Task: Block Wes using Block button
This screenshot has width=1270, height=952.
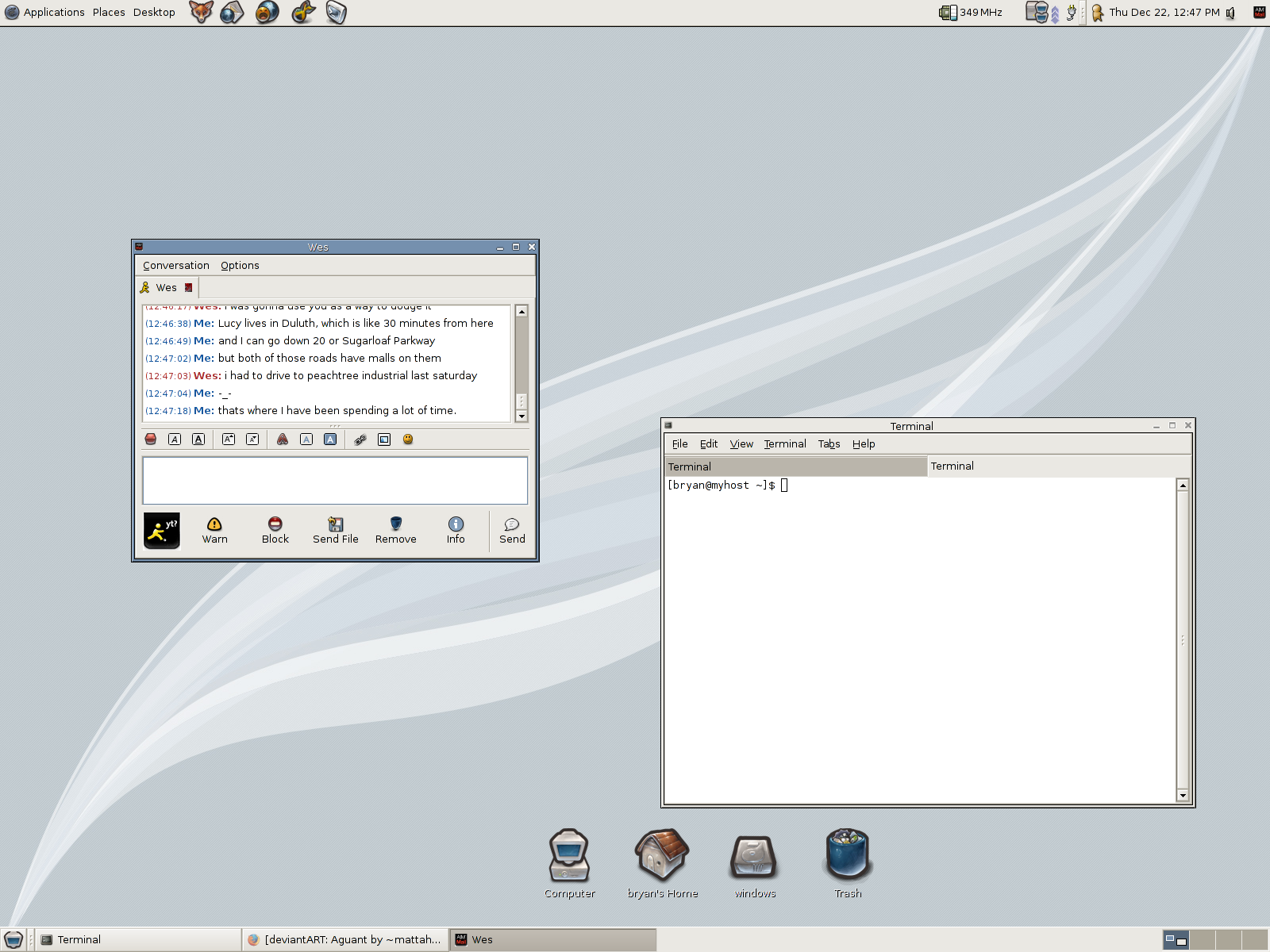Action: [x=275, y=531]
